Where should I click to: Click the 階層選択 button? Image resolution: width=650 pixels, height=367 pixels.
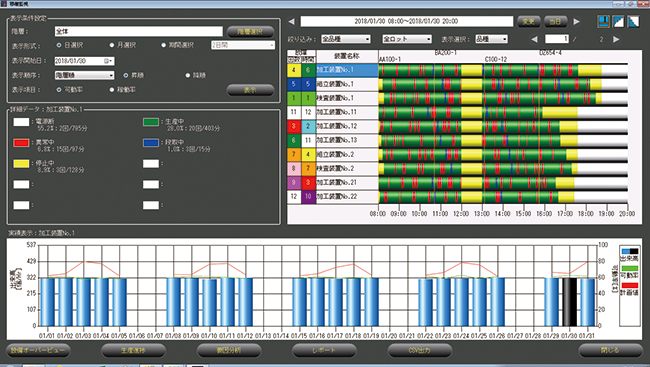pos(250,32)
